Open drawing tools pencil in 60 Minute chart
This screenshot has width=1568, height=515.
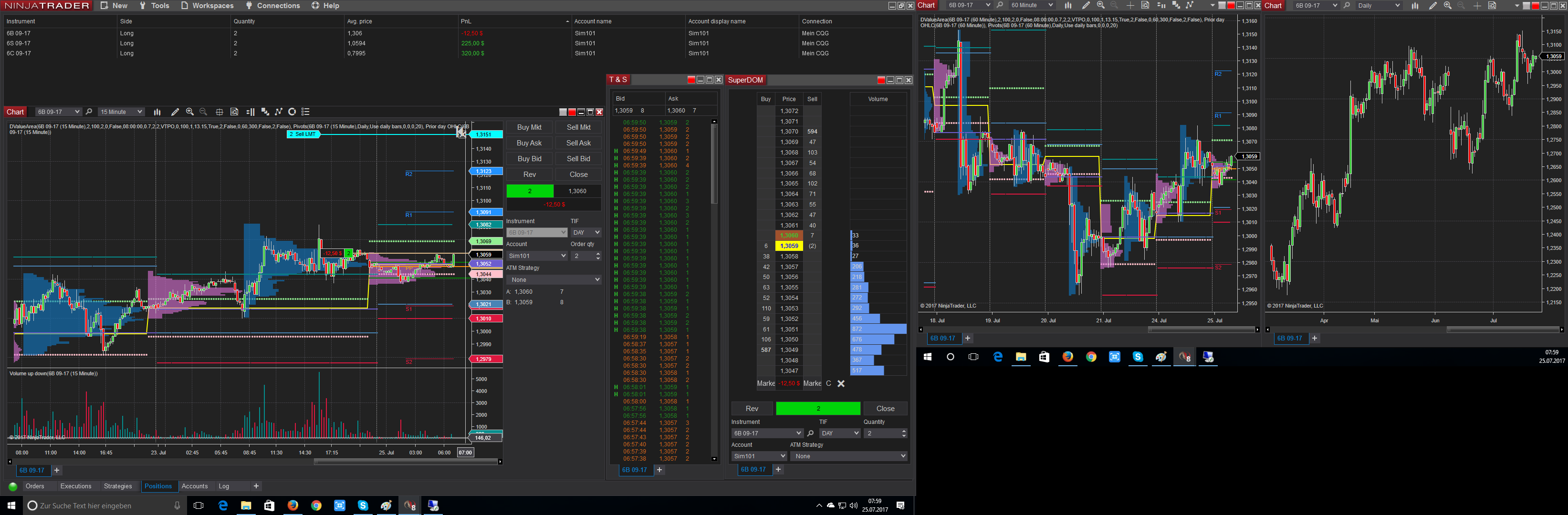tap(1086, 5)
